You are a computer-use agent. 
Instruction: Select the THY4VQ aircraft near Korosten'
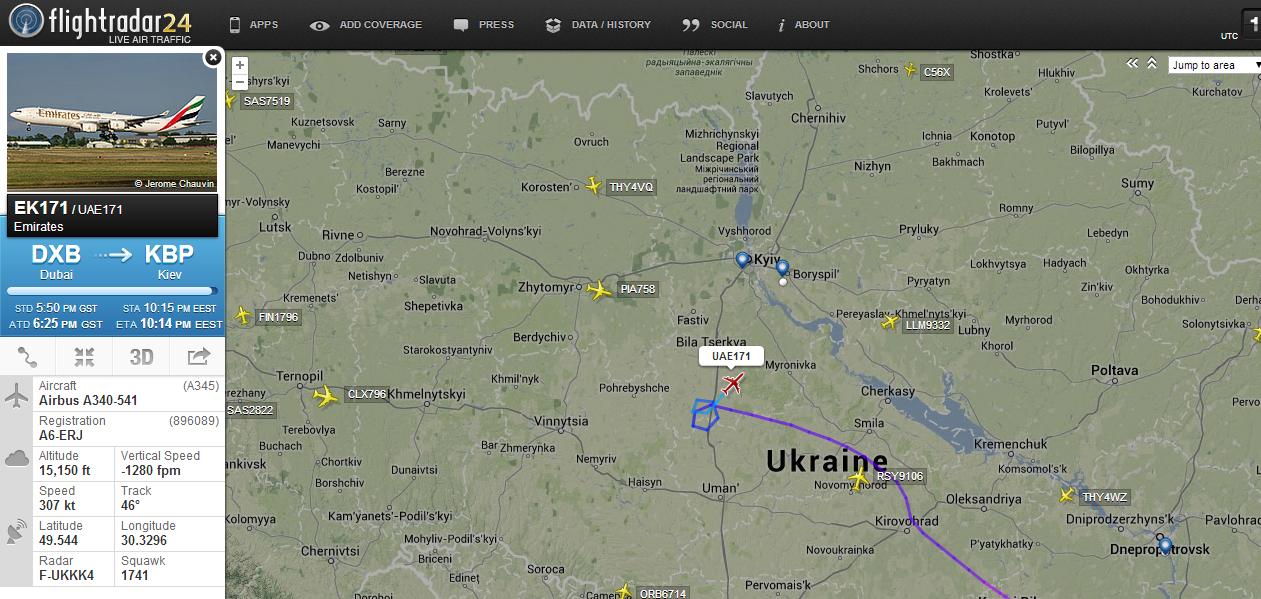pyautogui.click(x=593, y=185)
